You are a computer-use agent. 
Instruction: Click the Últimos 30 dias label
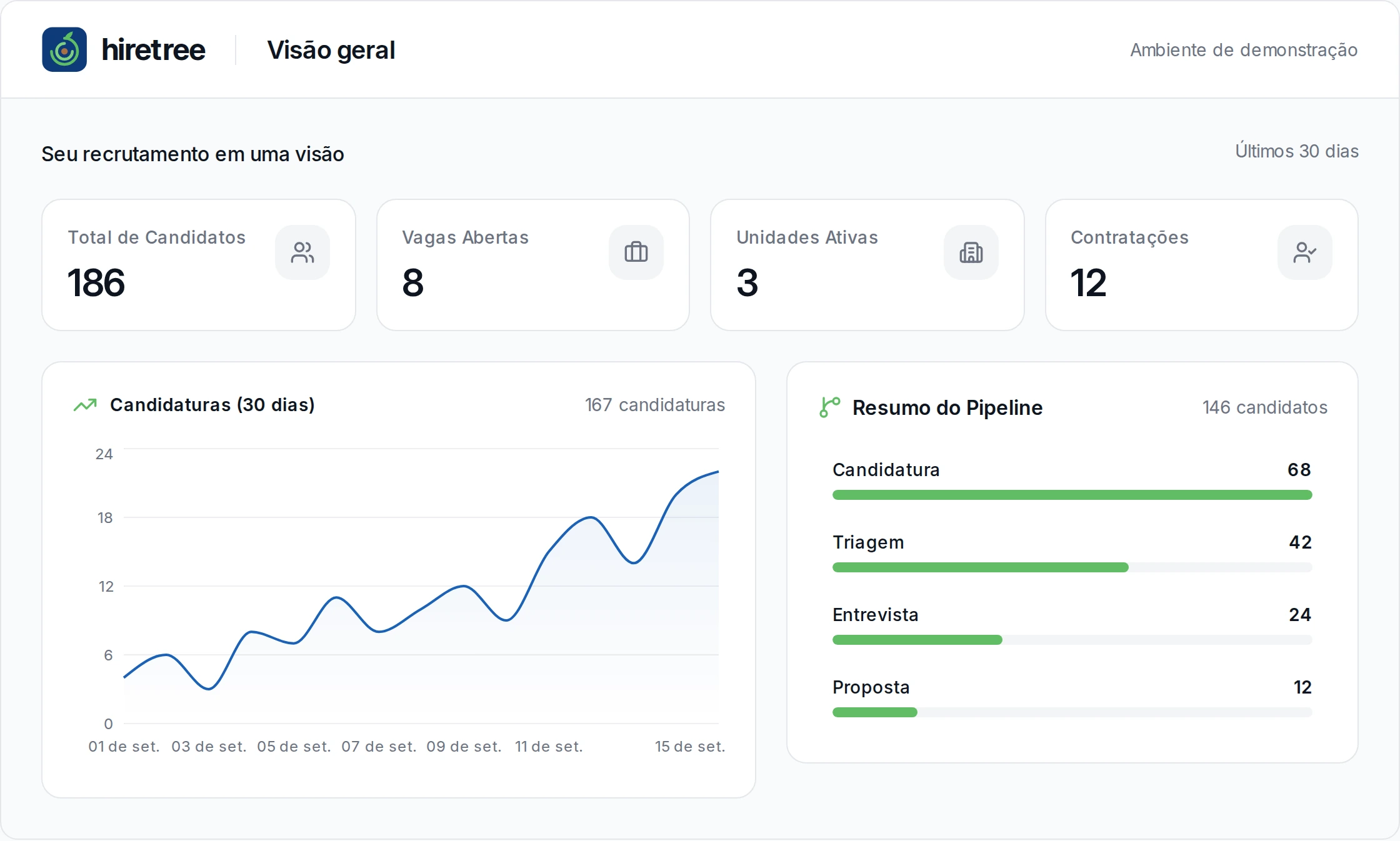click(x=1297, y=151)
